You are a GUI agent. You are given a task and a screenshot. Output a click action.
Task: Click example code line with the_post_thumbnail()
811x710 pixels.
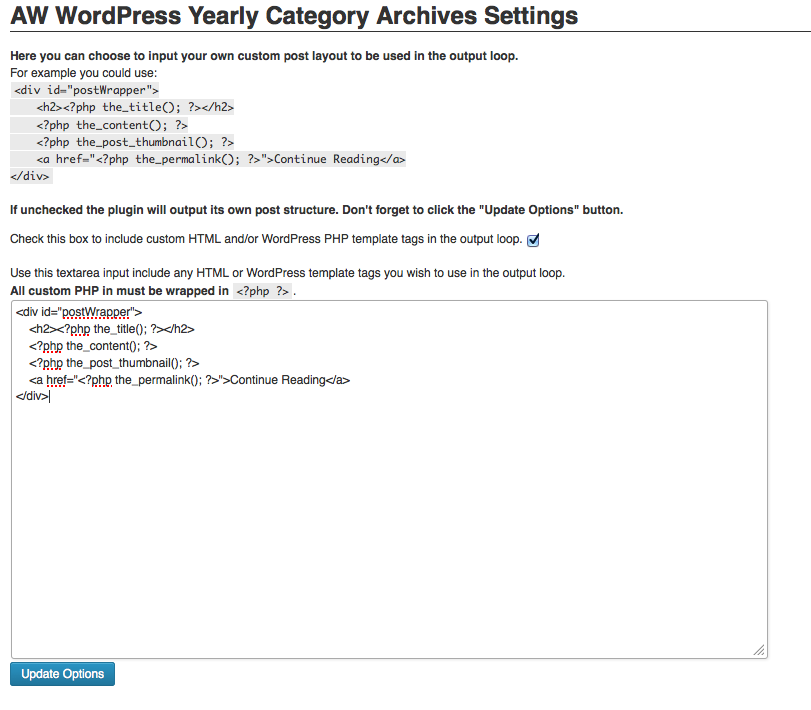point(134,142)
